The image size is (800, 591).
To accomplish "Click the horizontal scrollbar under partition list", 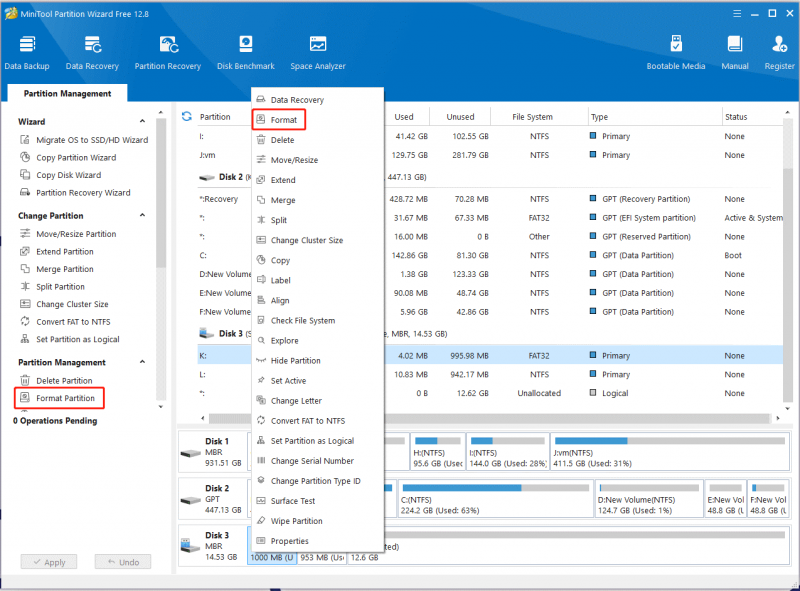I will pyautogui.click(x=489, y=418).
